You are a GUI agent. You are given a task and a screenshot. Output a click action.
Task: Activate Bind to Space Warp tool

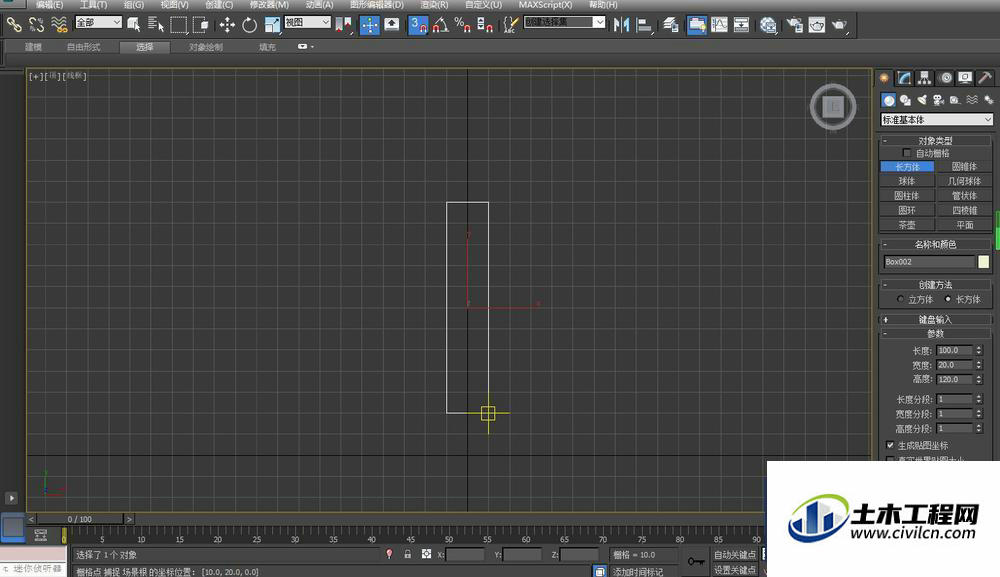click(59, 25)
